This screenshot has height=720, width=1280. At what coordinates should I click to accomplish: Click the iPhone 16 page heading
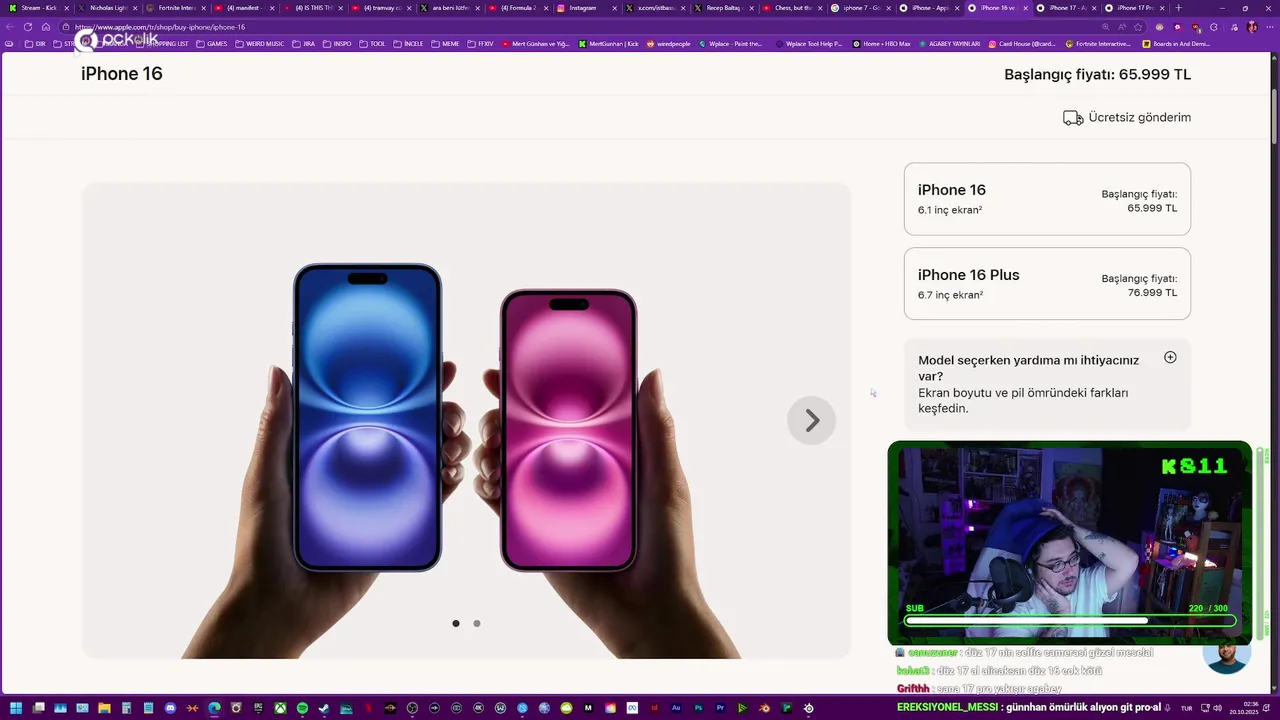pos(122,74)
